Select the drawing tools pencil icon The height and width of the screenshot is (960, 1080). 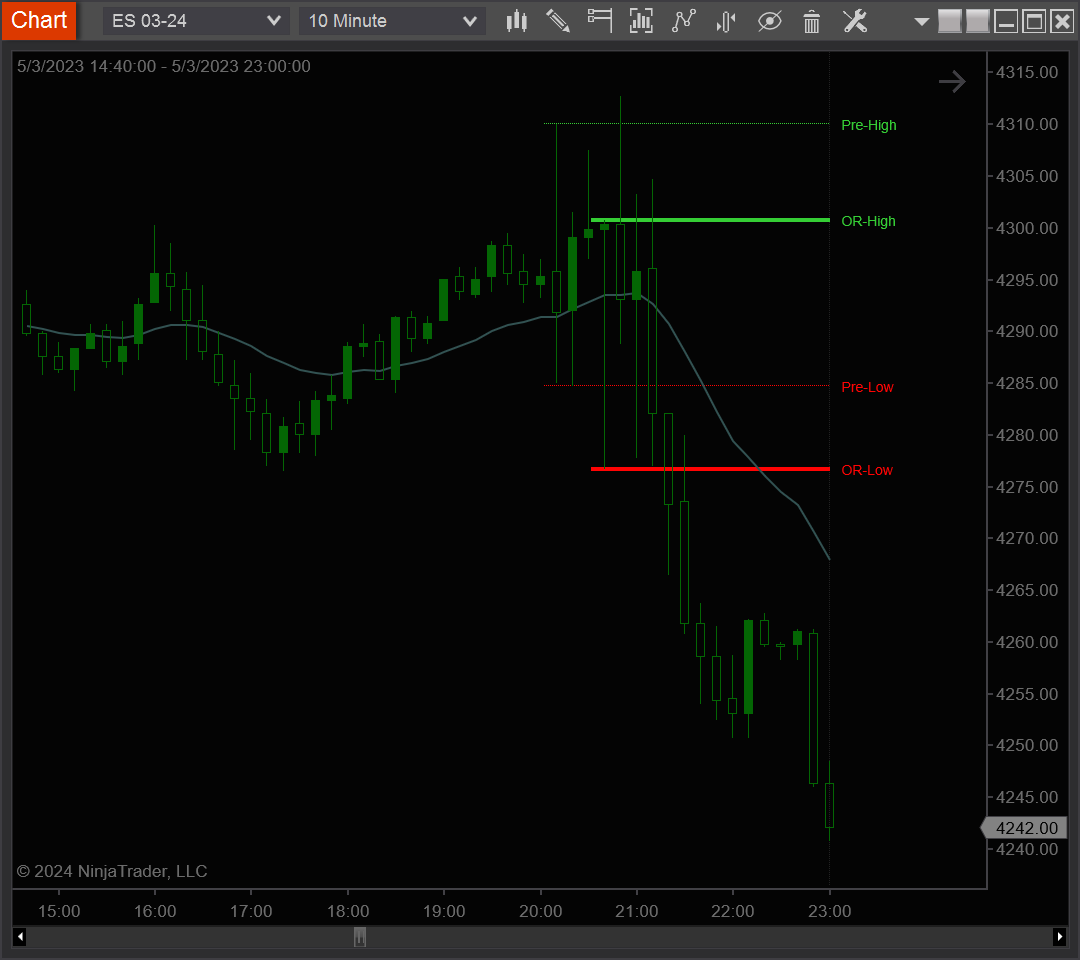pyautogui.click(x=558, y=21)
